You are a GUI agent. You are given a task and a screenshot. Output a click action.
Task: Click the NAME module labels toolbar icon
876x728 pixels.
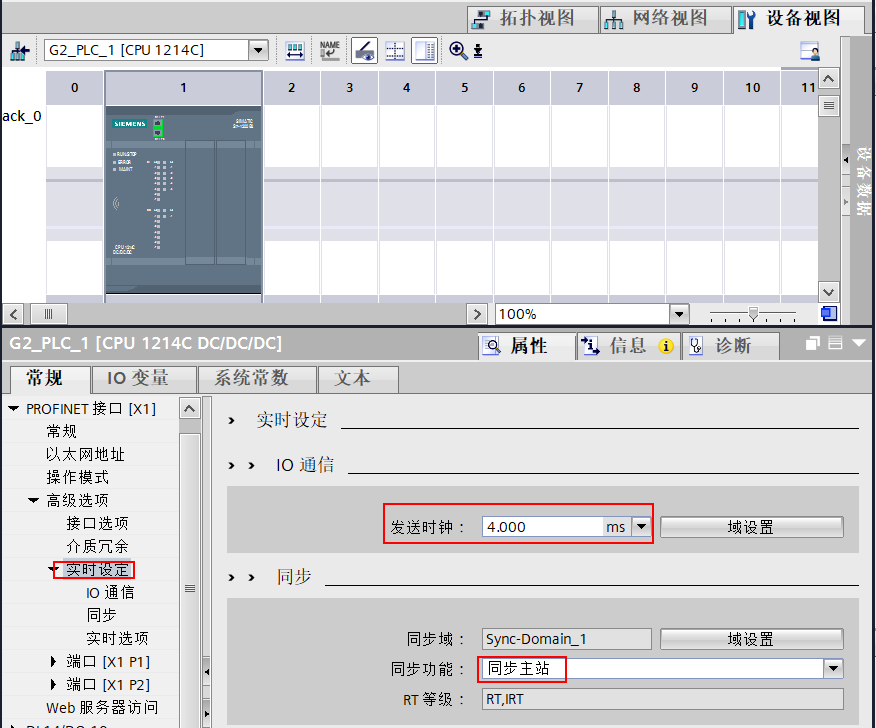(x=329, y=51)
